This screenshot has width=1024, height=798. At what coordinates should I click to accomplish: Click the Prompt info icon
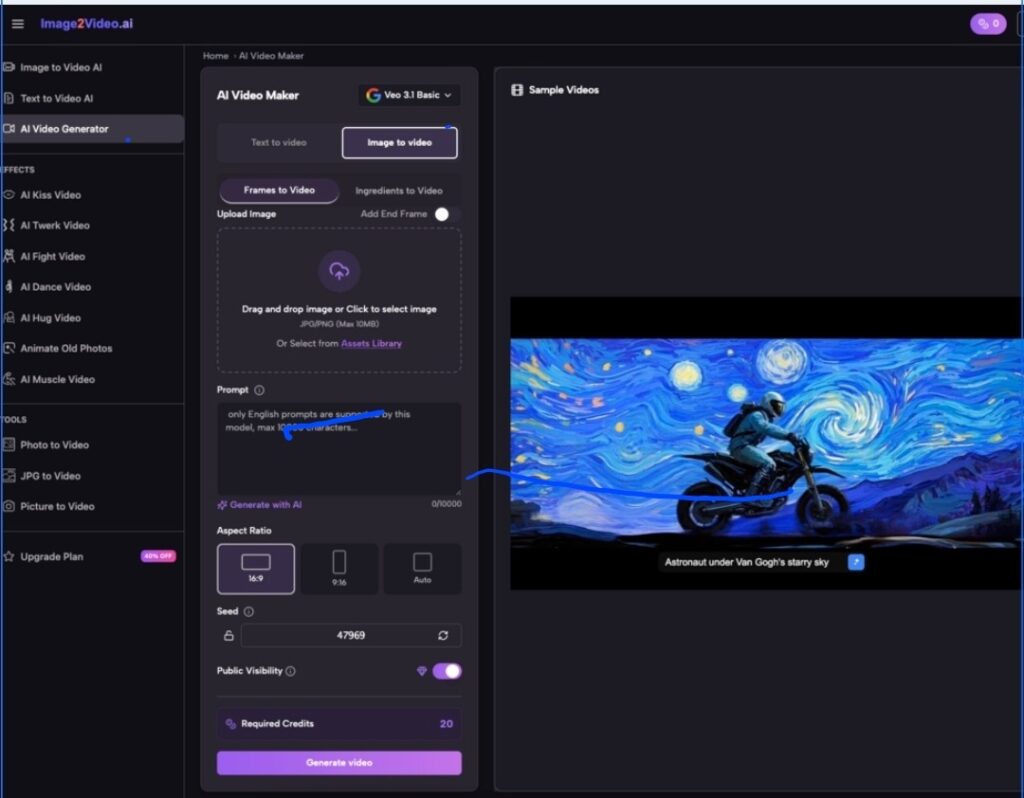pos(259,390)
